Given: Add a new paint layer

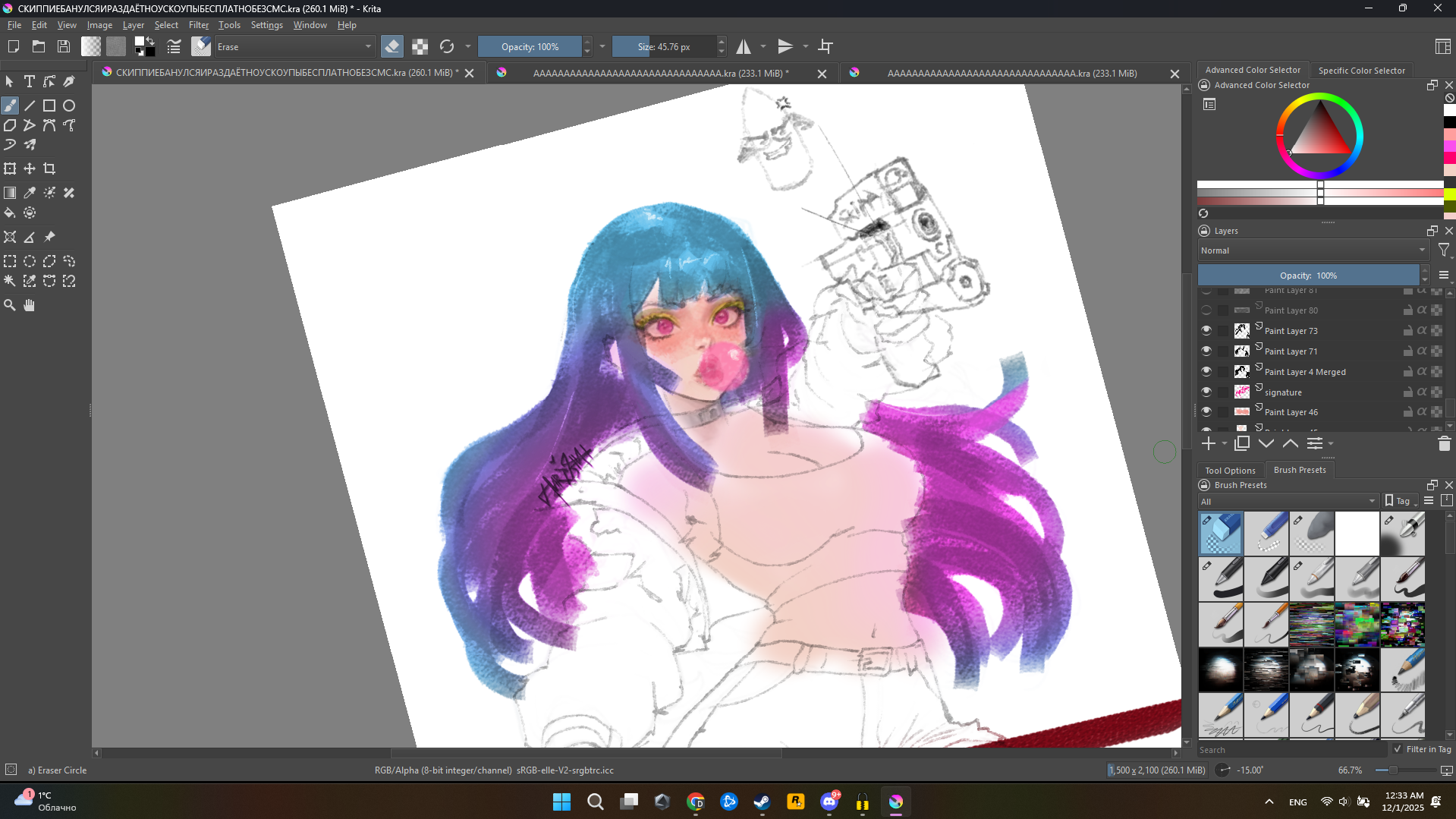Looking at the screenshot, I should tap(1209, 443).
